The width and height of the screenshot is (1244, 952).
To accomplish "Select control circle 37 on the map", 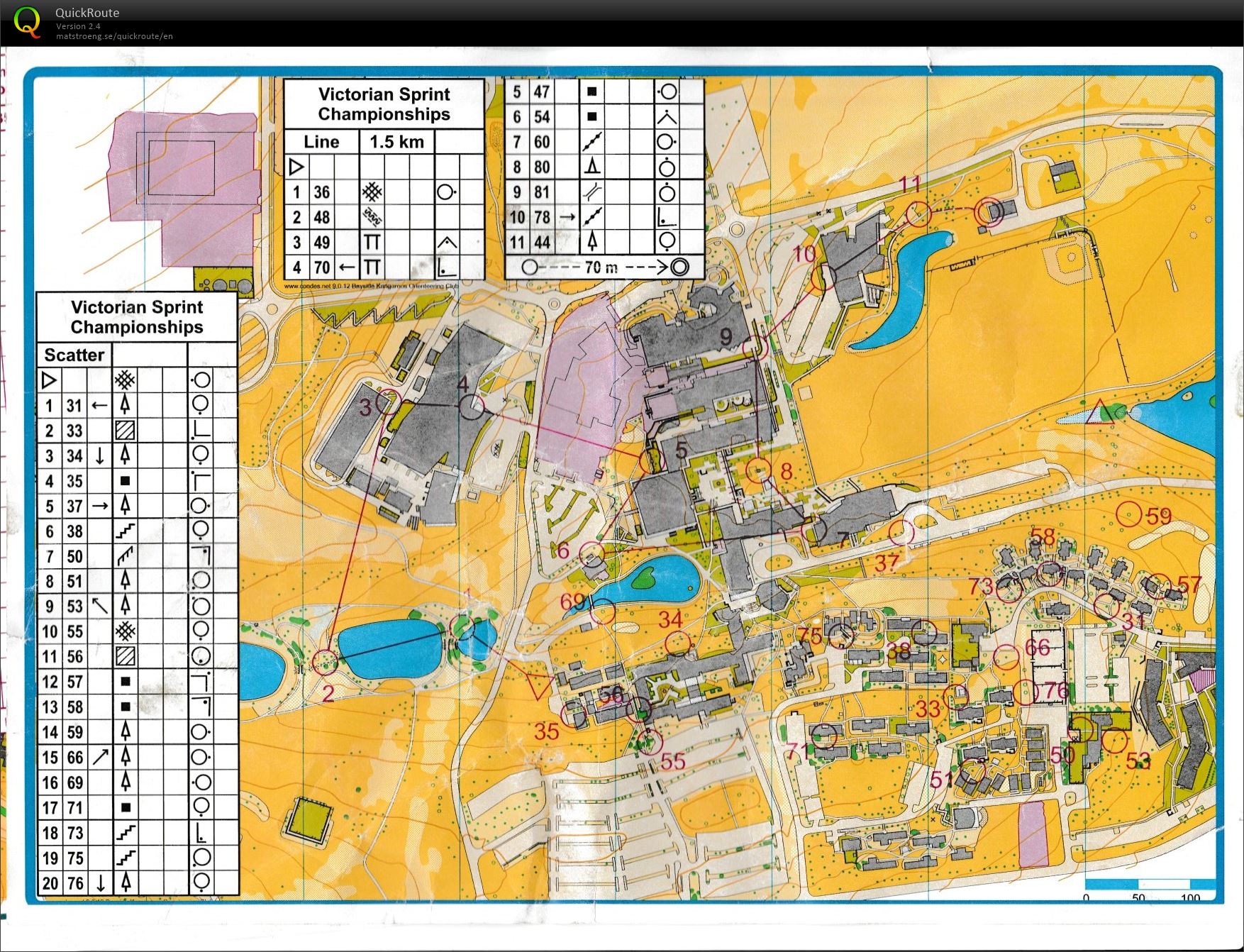I will pos(901,531).
